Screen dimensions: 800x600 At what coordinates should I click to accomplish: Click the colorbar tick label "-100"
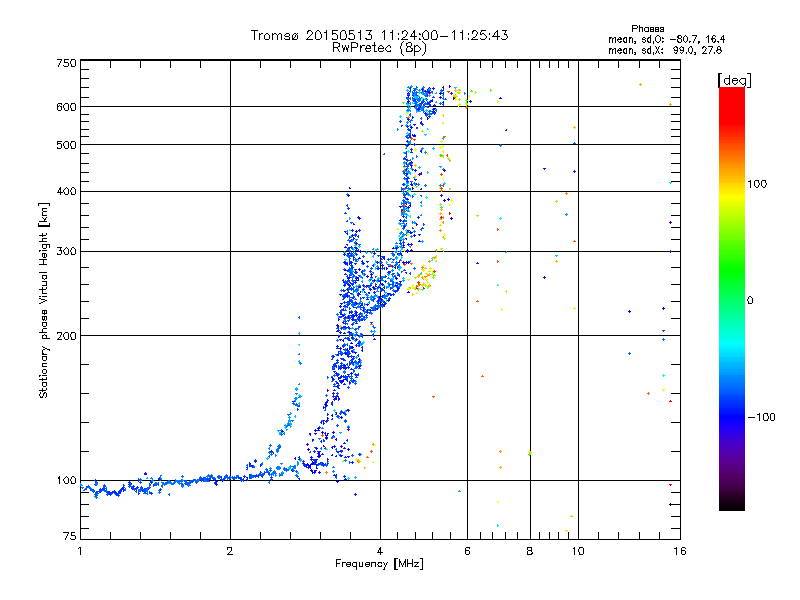pos(761,417)
